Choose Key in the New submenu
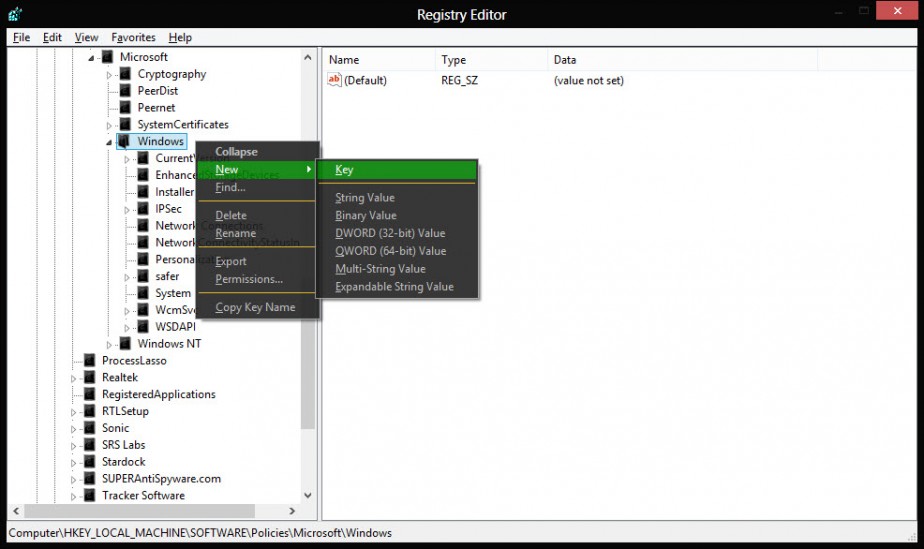 [x=397, y=170]
